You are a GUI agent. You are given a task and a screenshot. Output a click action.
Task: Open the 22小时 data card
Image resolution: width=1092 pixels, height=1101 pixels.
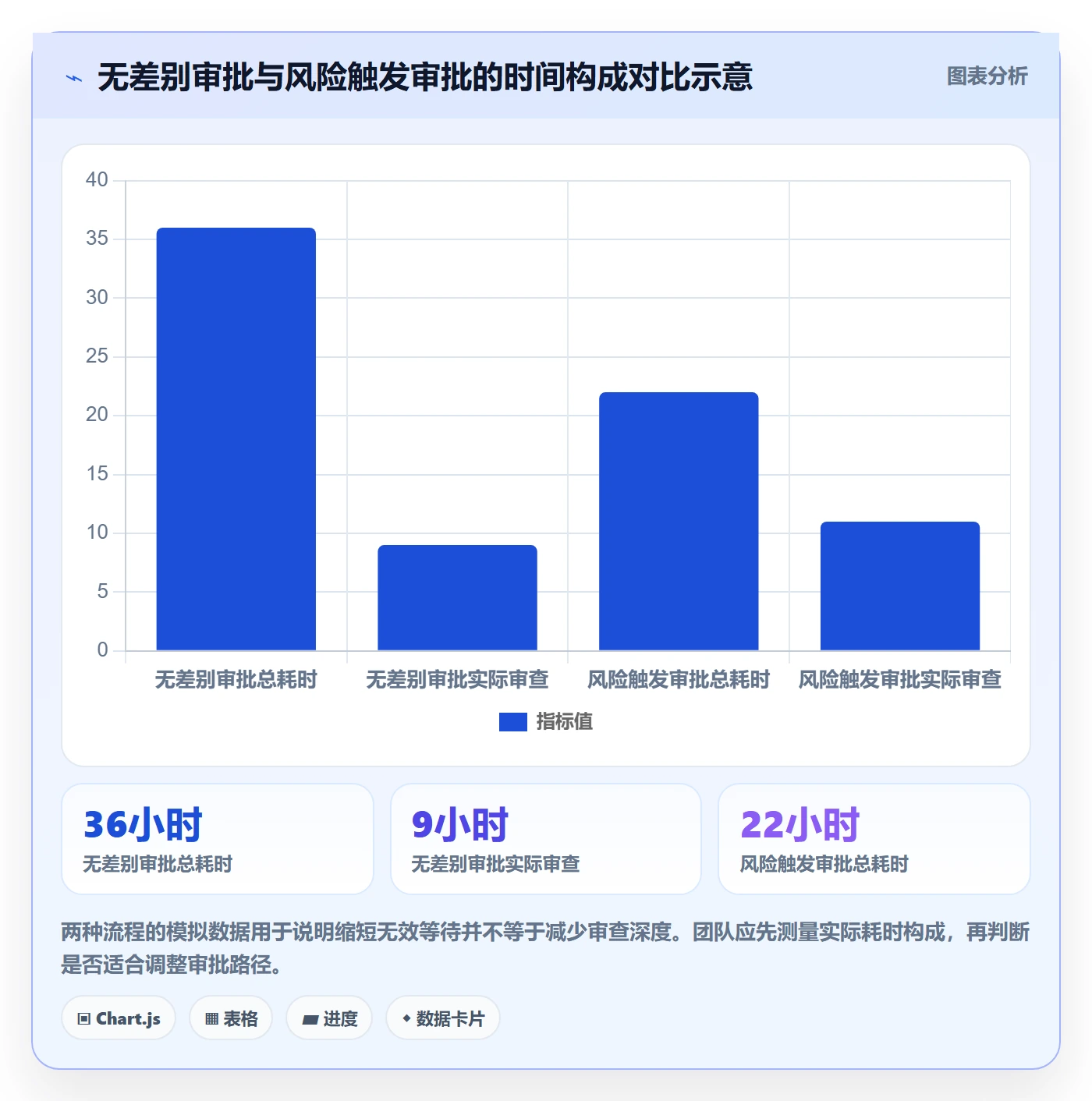click(x=874, y=839)
